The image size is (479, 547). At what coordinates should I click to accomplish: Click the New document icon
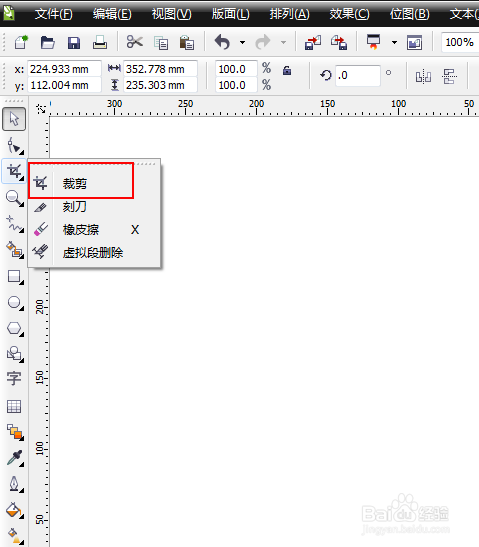21,43
